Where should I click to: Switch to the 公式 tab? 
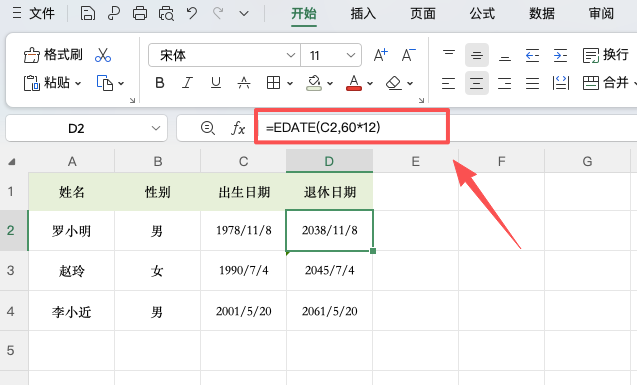(482, 13)
